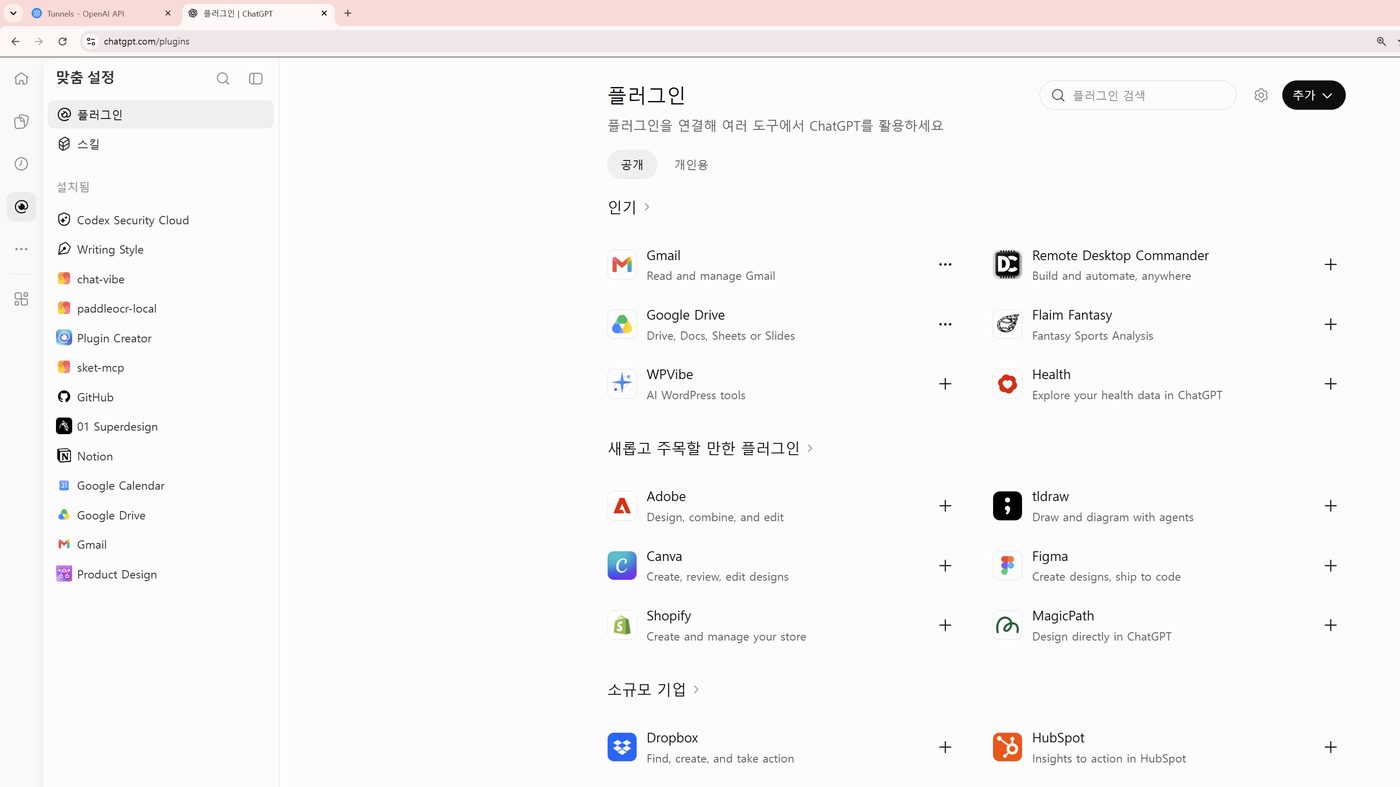Add the Remote Desktop Commander plugin

click(1330, 265)
